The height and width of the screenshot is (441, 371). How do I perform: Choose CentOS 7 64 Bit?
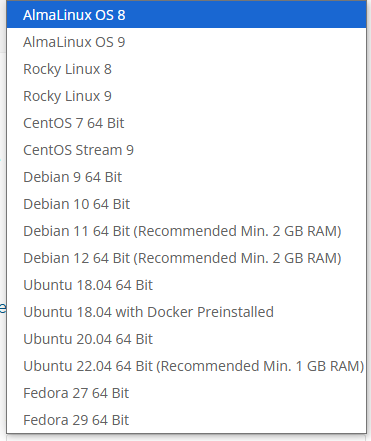(186, 123)
